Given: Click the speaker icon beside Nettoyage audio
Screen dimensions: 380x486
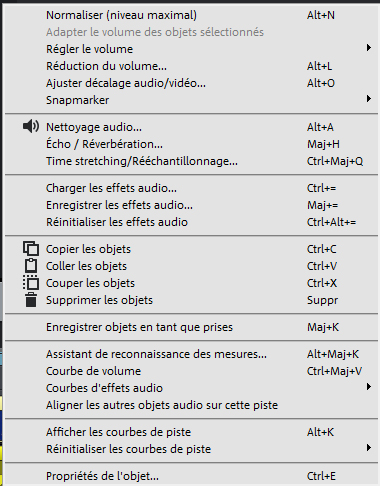Looking at the screenshot, I should coord(31,127).
